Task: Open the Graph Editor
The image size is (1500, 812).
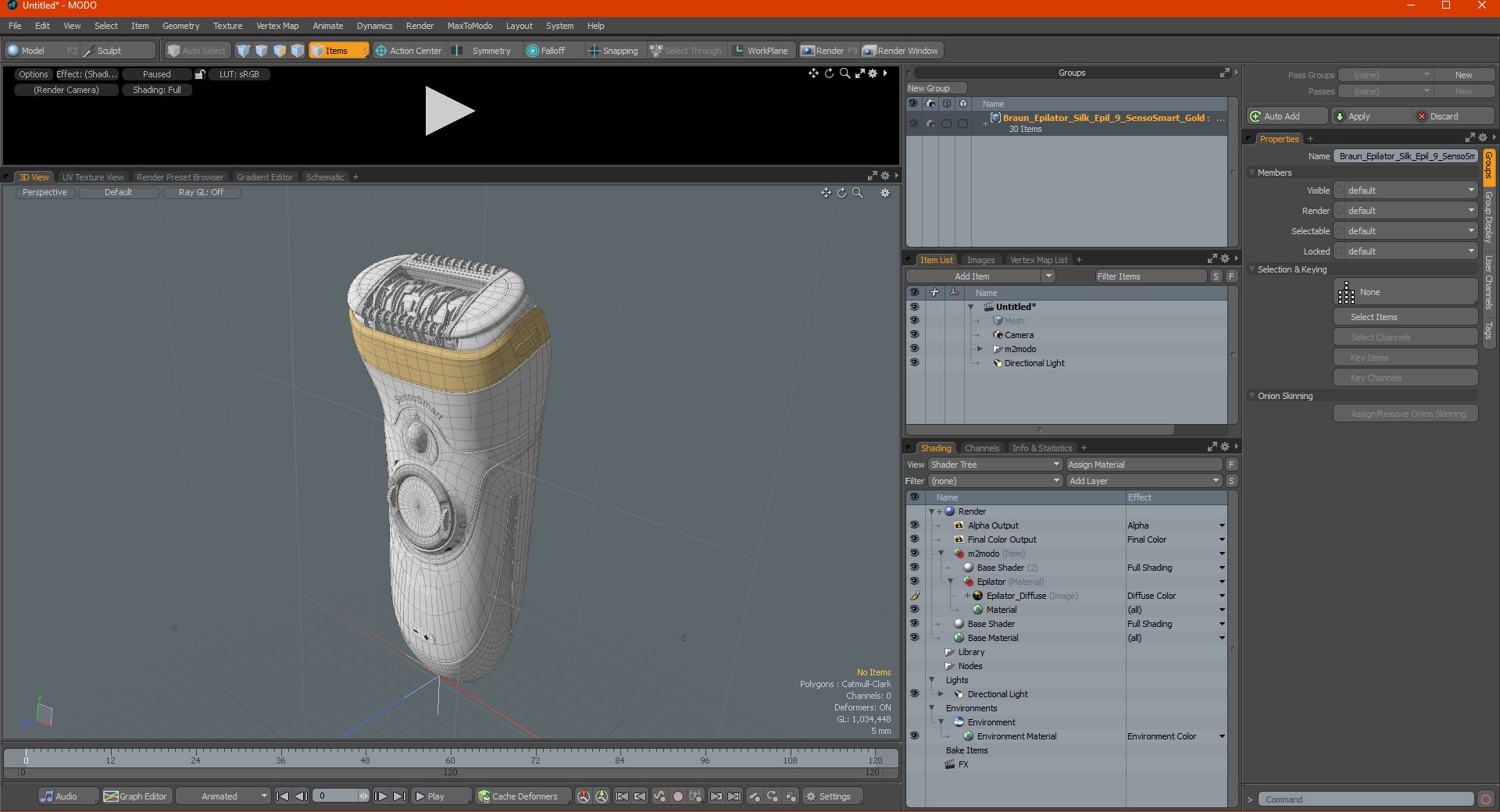Action: (x=136, y=796)
